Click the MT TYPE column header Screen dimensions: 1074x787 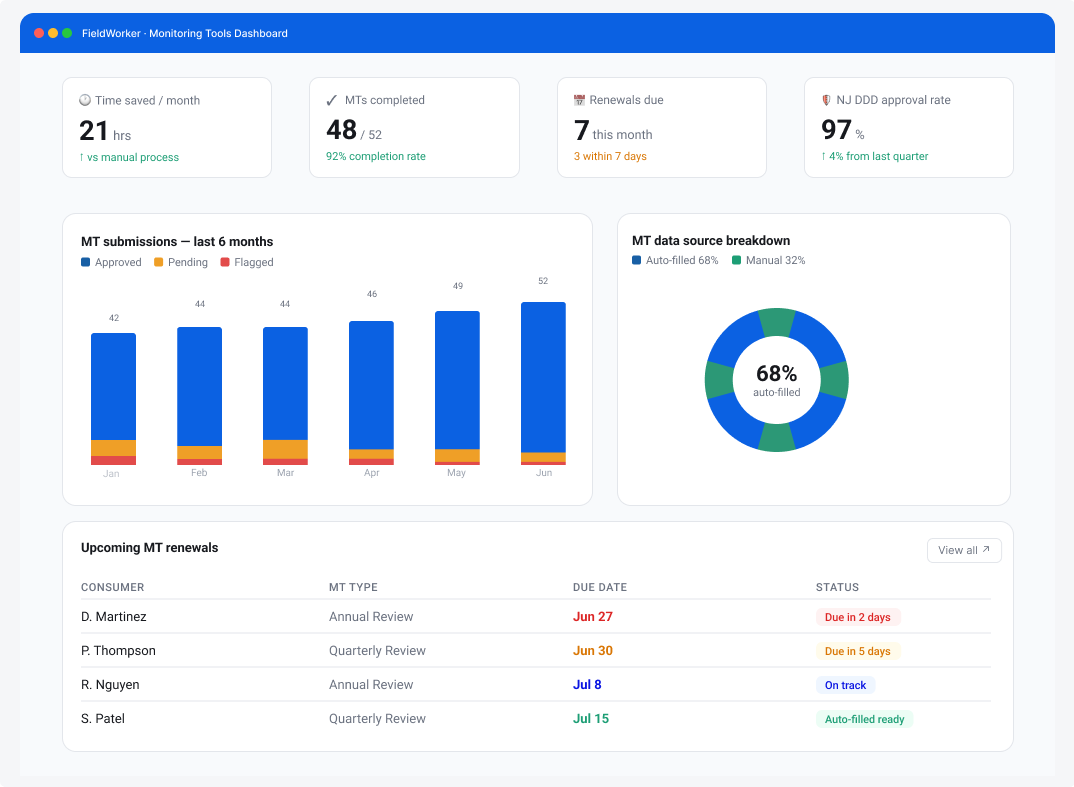coord(353,587)
